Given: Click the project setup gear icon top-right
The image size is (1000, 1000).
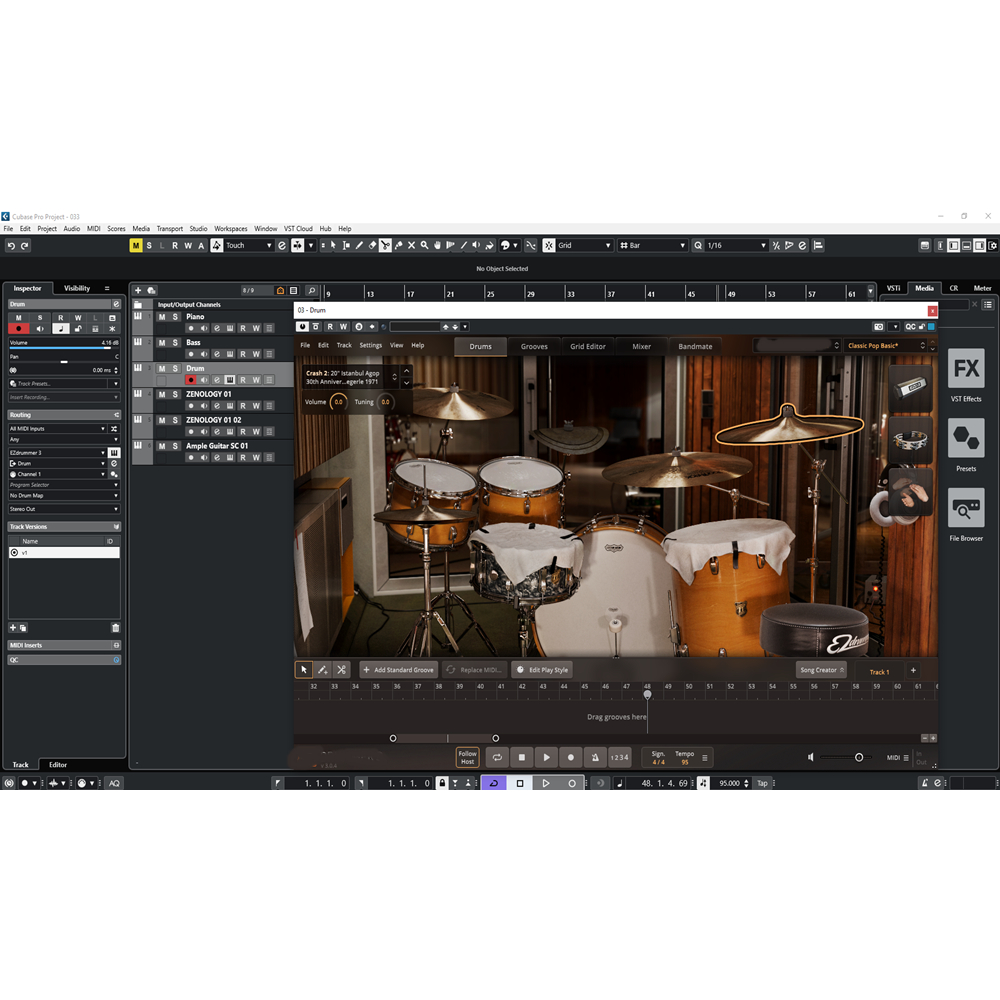Looking at the screenshot, I should (x=992, y=246).
